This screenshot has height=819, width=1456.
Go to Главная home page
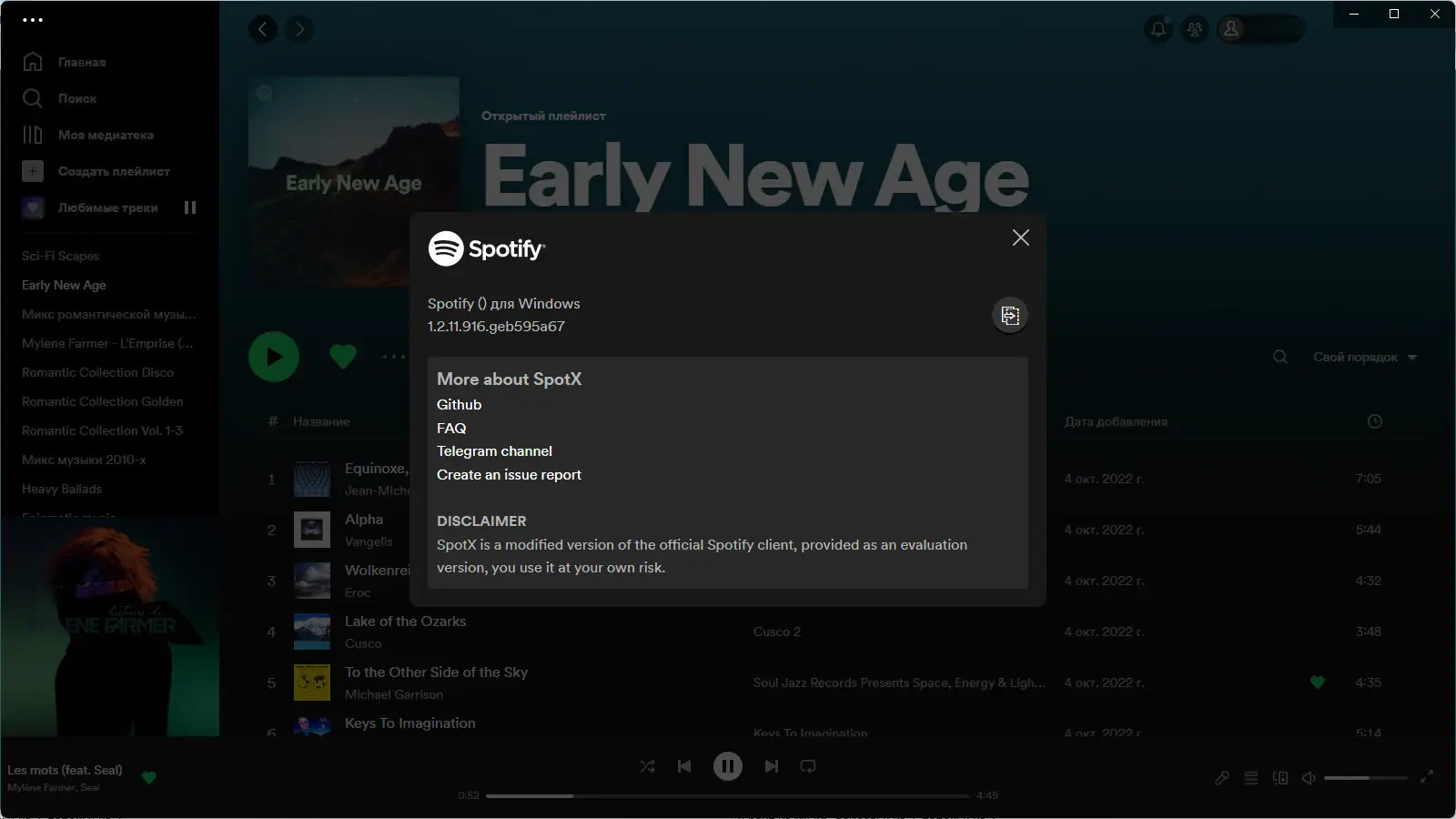(64, 62)
